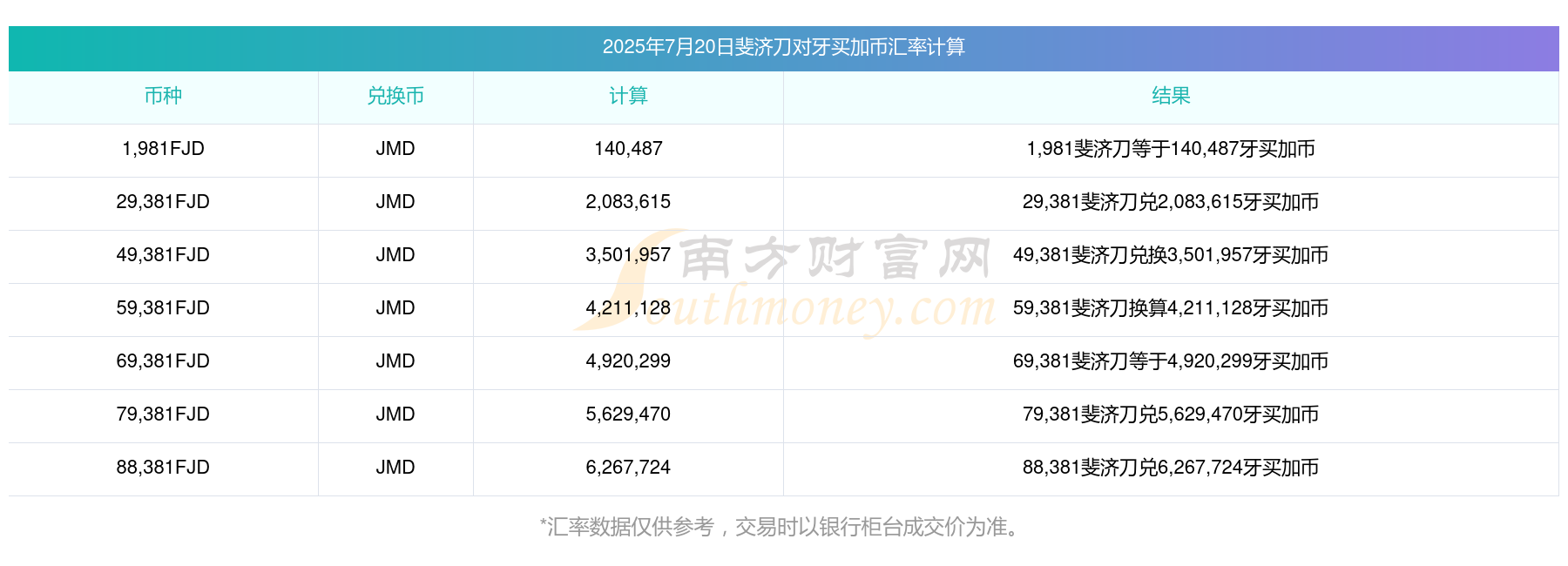The height and width of the screenshot is (566, 1568).
Task: Click the 49,381FJD cell
Action: point(163,255)
